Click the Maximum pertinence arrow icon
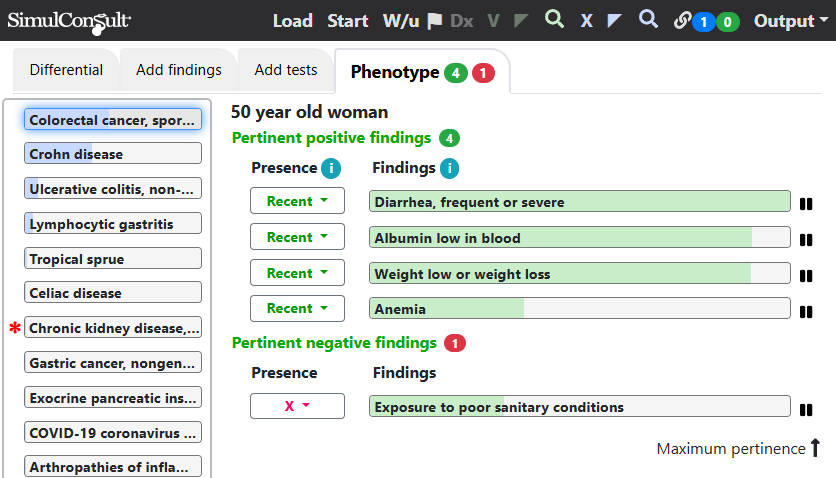Viewport: 836px width, 478px height. [x=815, y=448]
